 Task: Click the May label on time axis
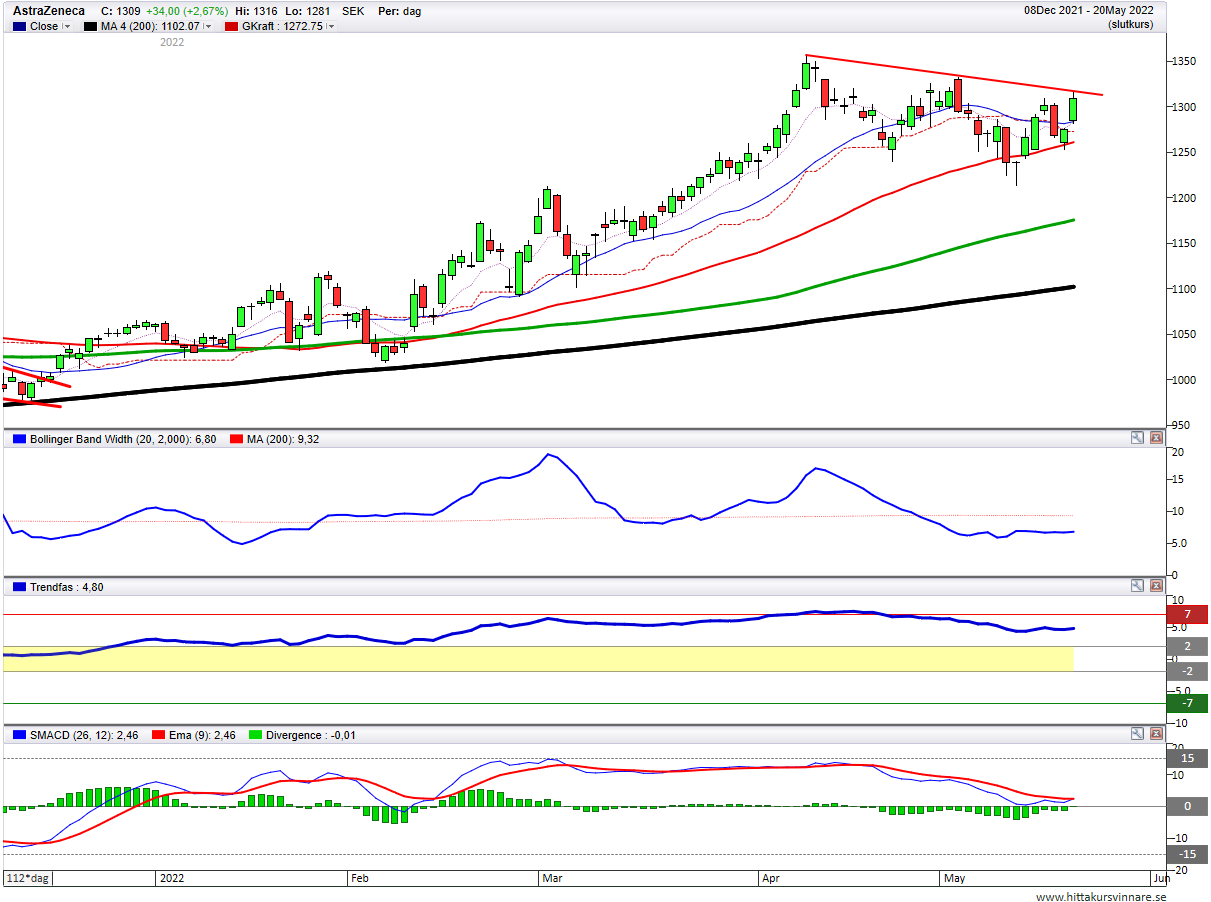click(955, 878)
